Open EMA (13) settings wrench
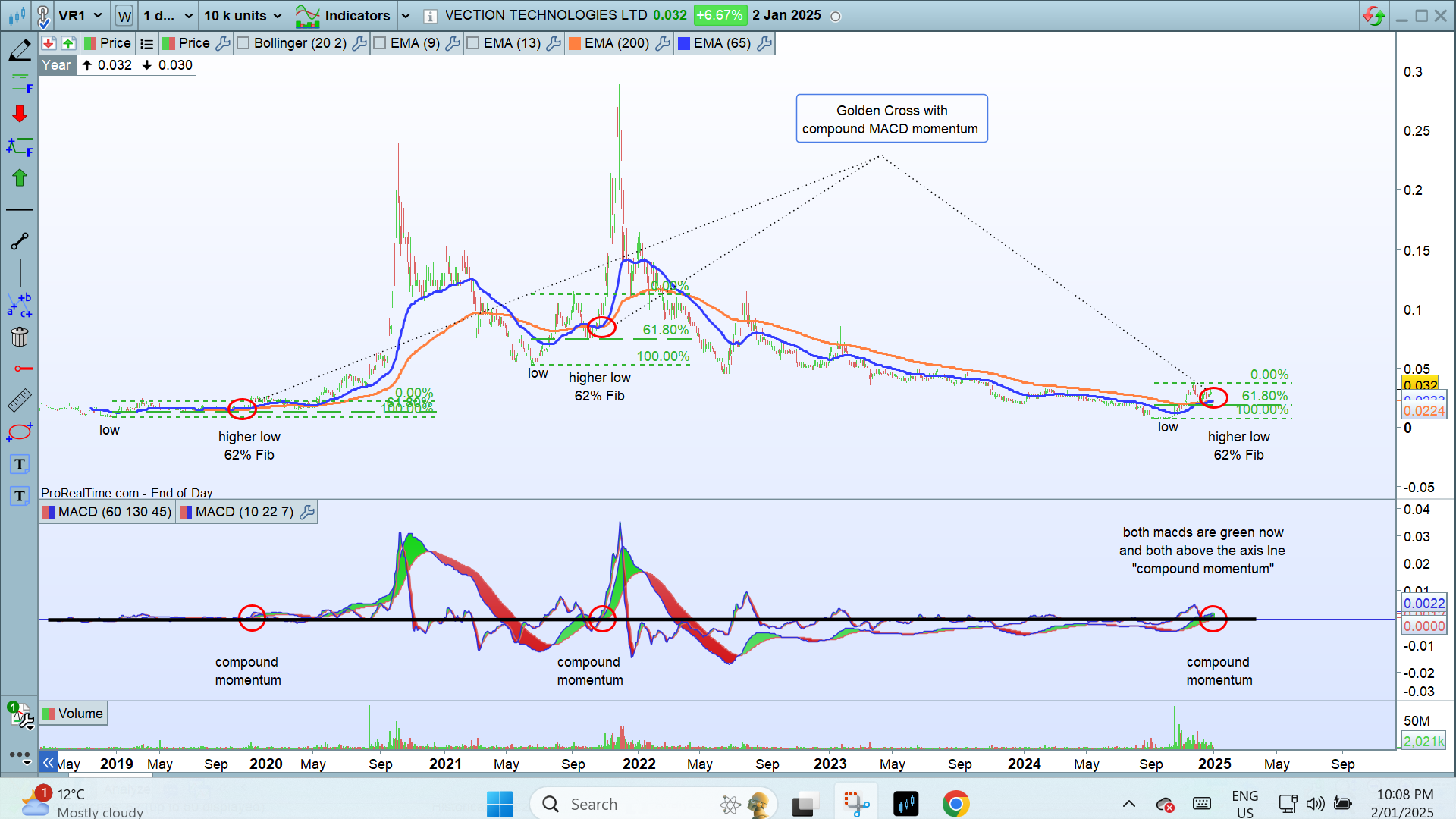 click(554, 43)
